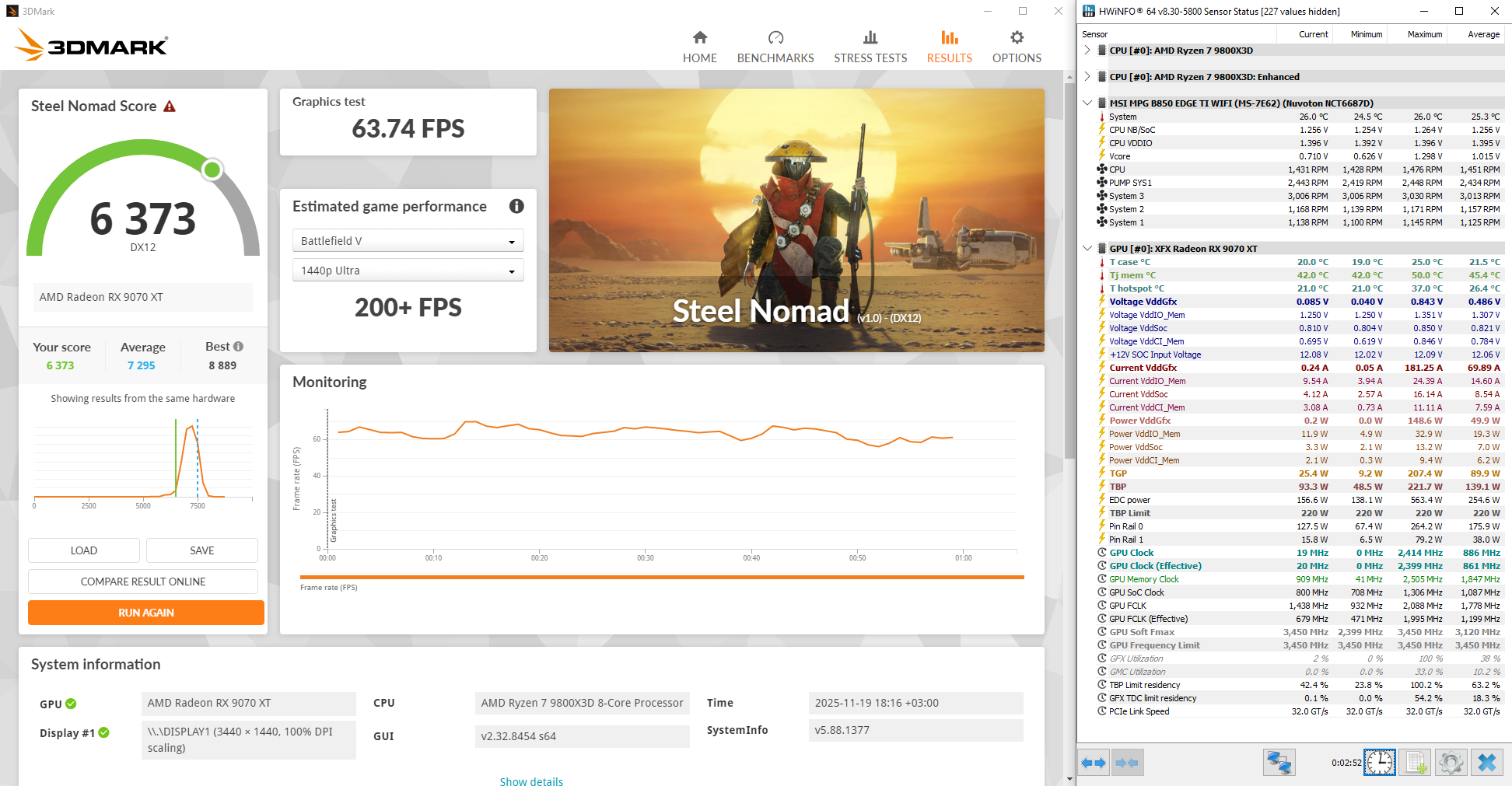
Task: Go to the HOME tab
Action: coord(700,47)
